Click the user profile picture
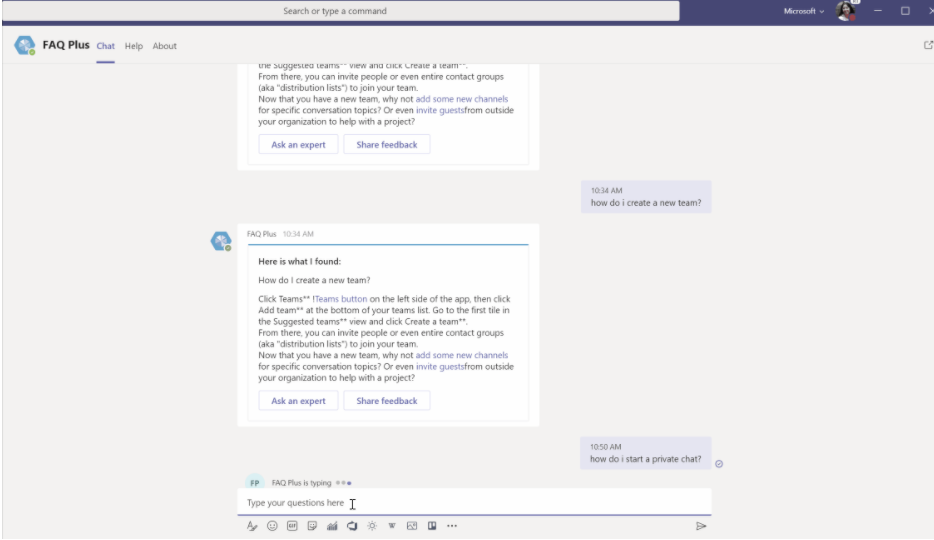This screenshot has height=540, width=934. 845,11
